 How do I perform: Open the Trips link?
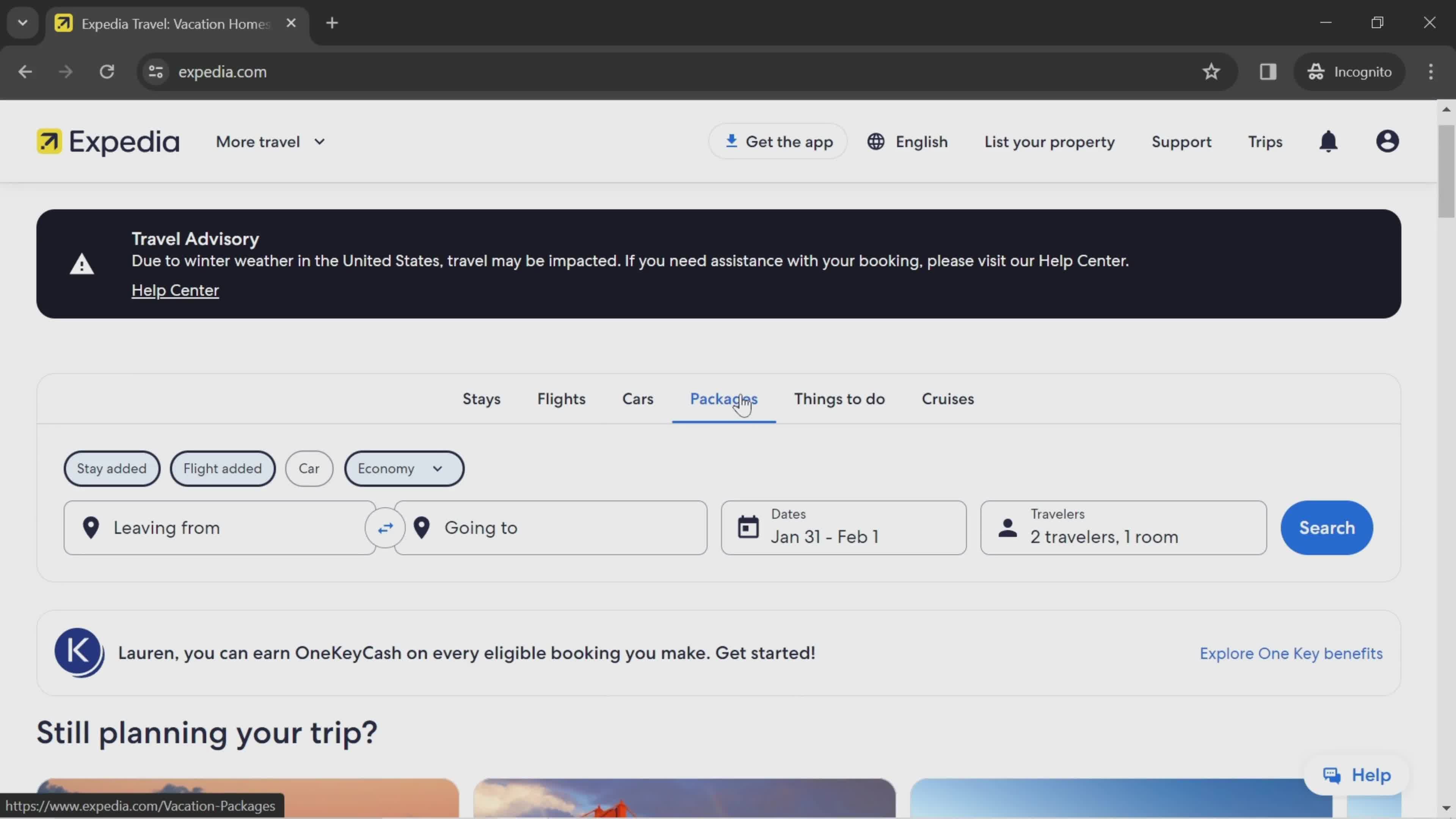(1265, 141)
